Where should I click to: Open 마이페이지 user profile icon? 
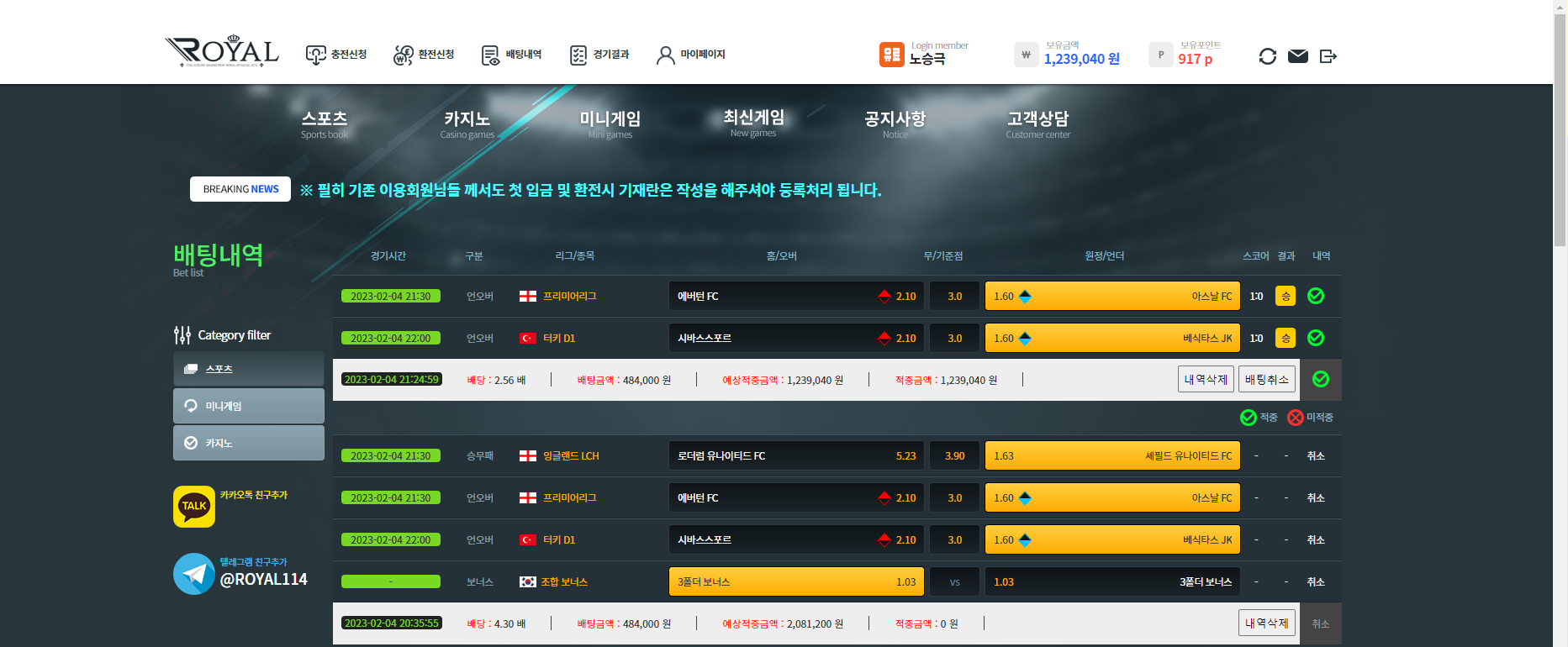pyautogui.click(x=665, y=55)
